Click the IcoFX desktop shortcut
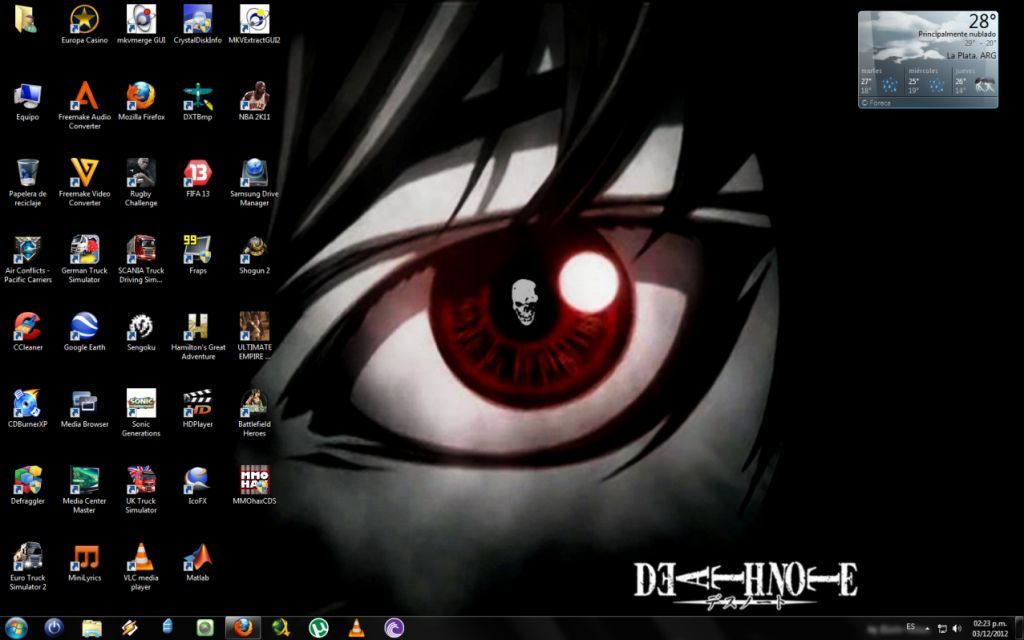This screenshot has width=1024, height=640. coord(197,485)
